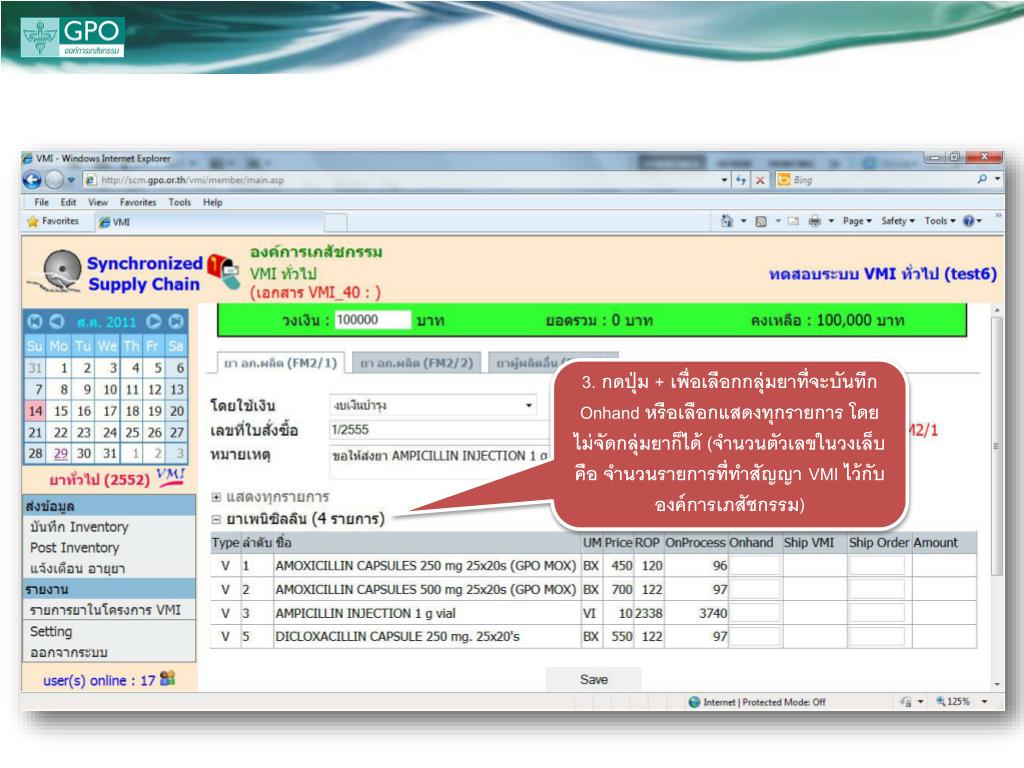Viewport: 1024px width, 768px height.
Task: Click ออกจากระบบ to log out
Action: click(69, 652)
